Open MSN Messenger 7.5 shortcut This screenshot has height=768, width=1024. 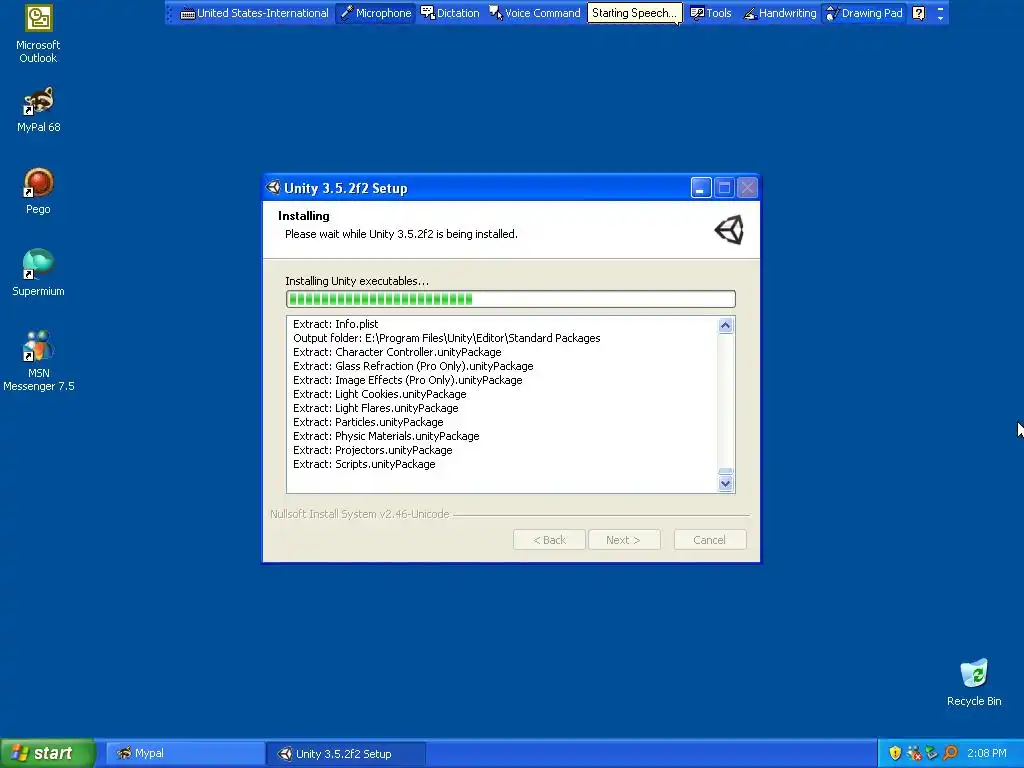[x=38, y=361]
